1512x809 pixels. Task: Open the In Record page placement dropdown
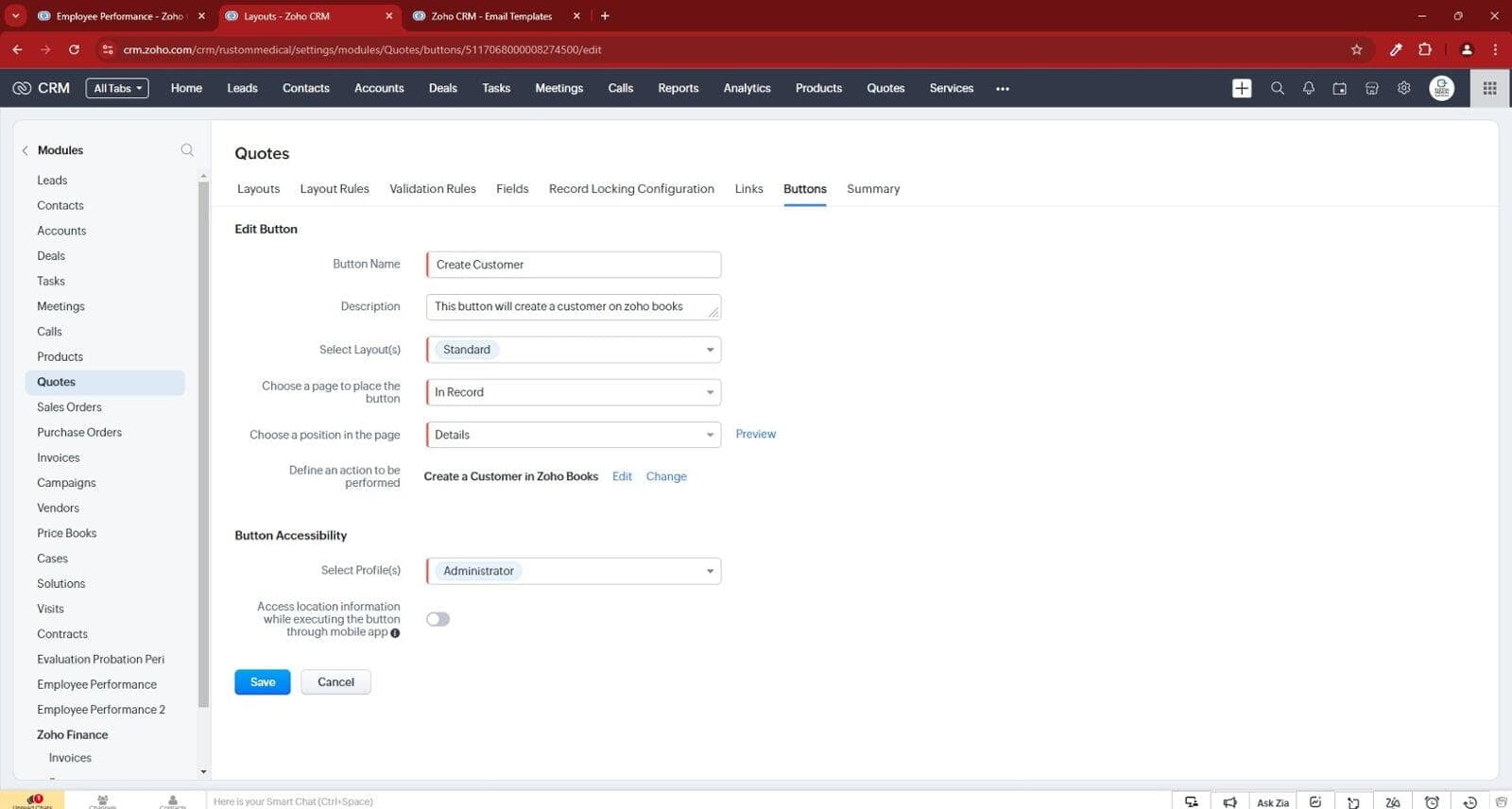coord(574,392)
